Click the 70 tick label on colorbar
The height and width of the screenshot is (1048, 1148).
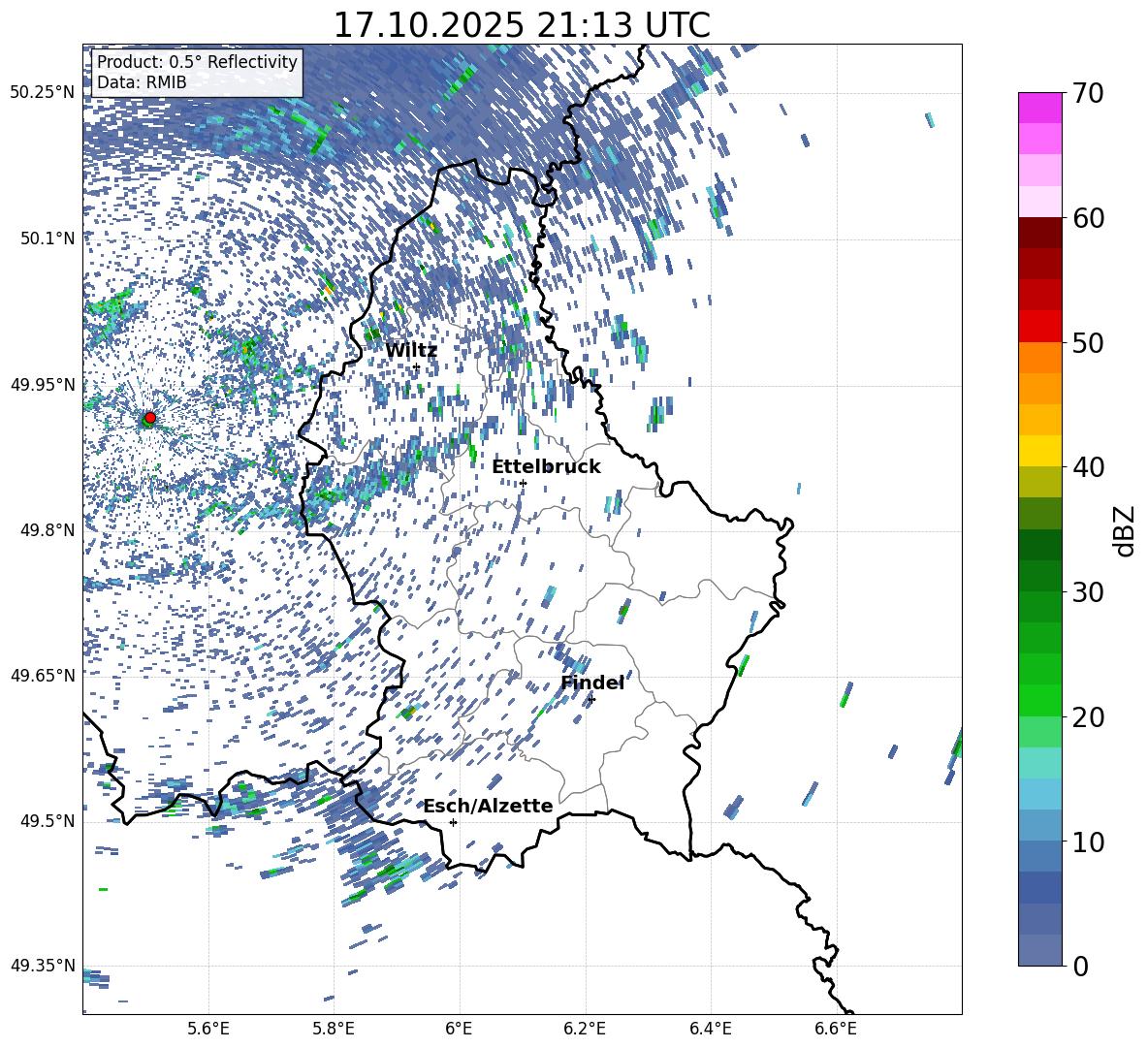coord(1091,93)
